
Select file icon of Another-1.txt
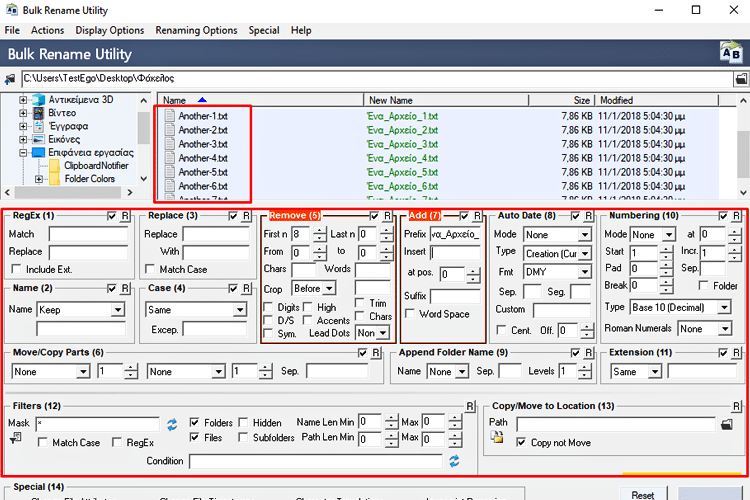pos(169,116)
